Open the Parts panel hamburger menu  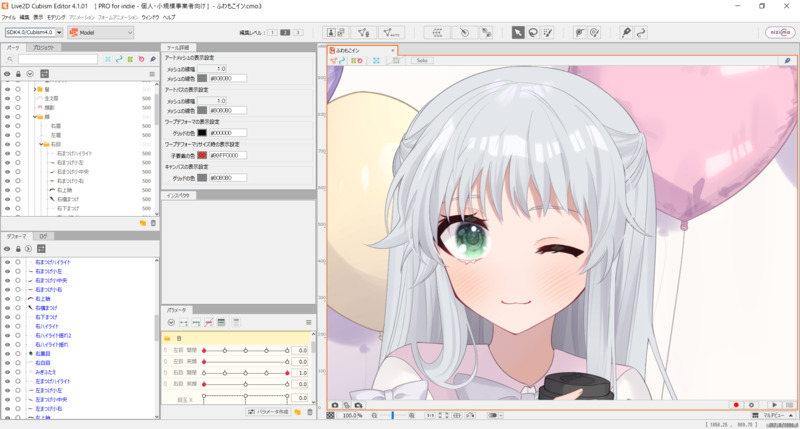coord(152,74)
